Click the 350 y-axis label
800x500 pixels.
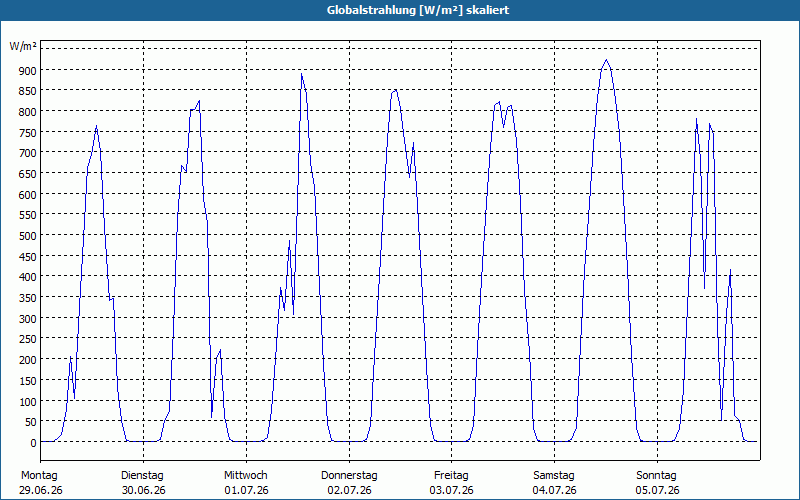pyautogui.click(x=28, y=298)
